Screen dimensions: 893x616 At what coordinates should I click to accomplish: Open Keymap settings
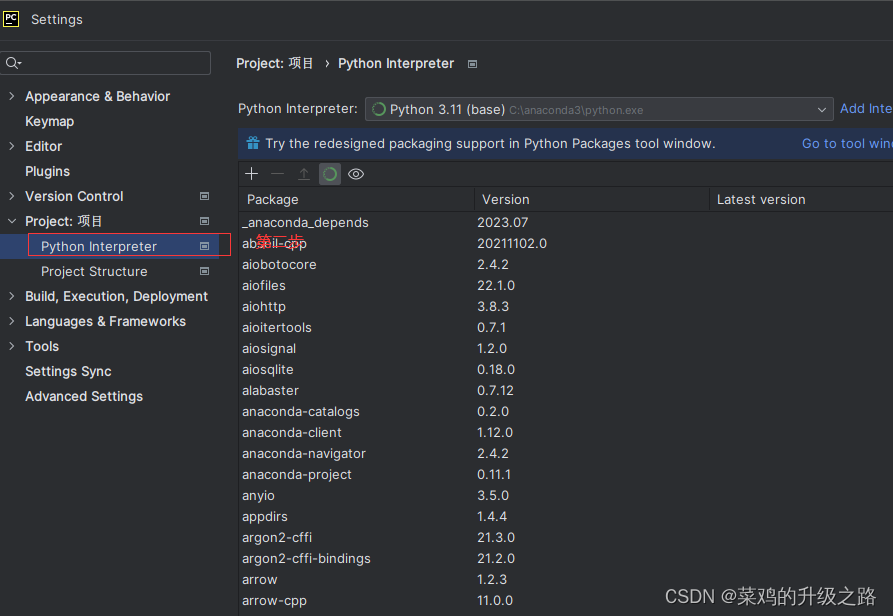50,121
